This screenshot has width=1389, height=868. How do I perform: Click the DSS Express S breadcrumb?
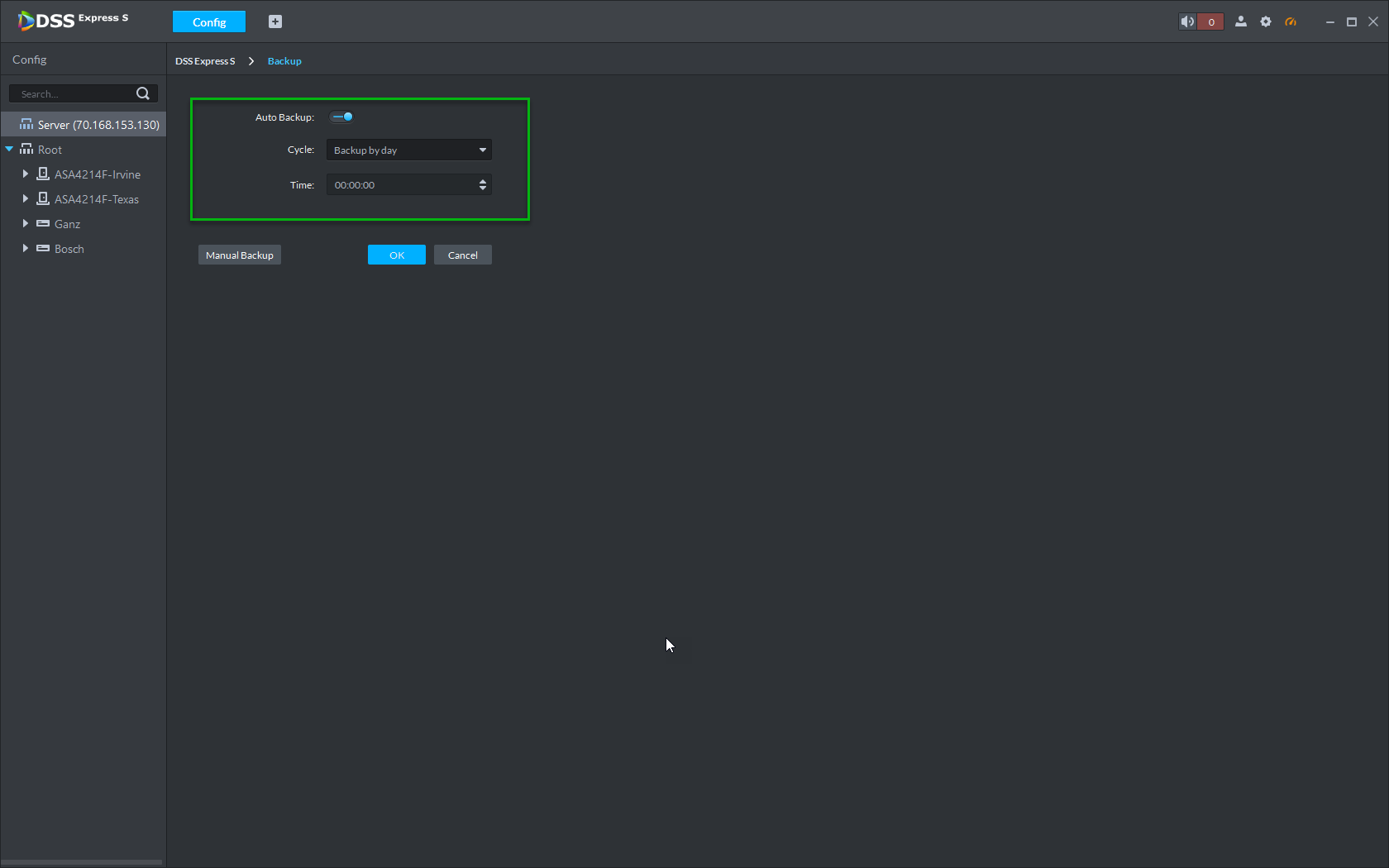tap(205, 61)
